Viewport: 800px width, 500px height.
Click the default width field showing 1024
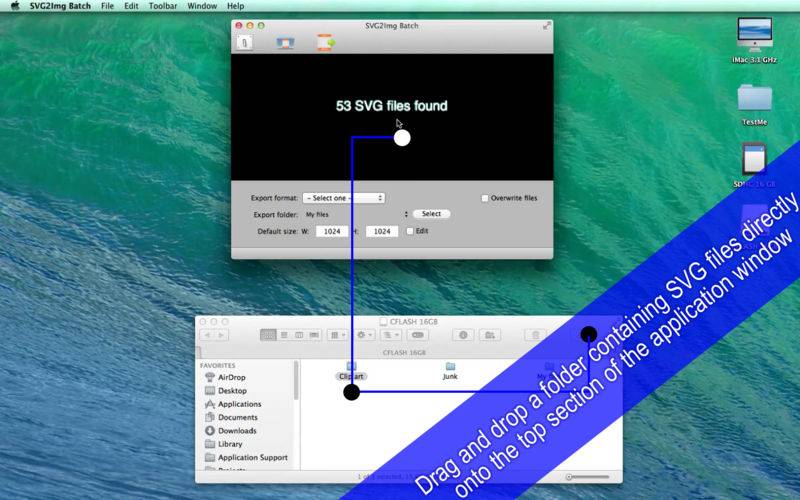(x=332, y=231)
